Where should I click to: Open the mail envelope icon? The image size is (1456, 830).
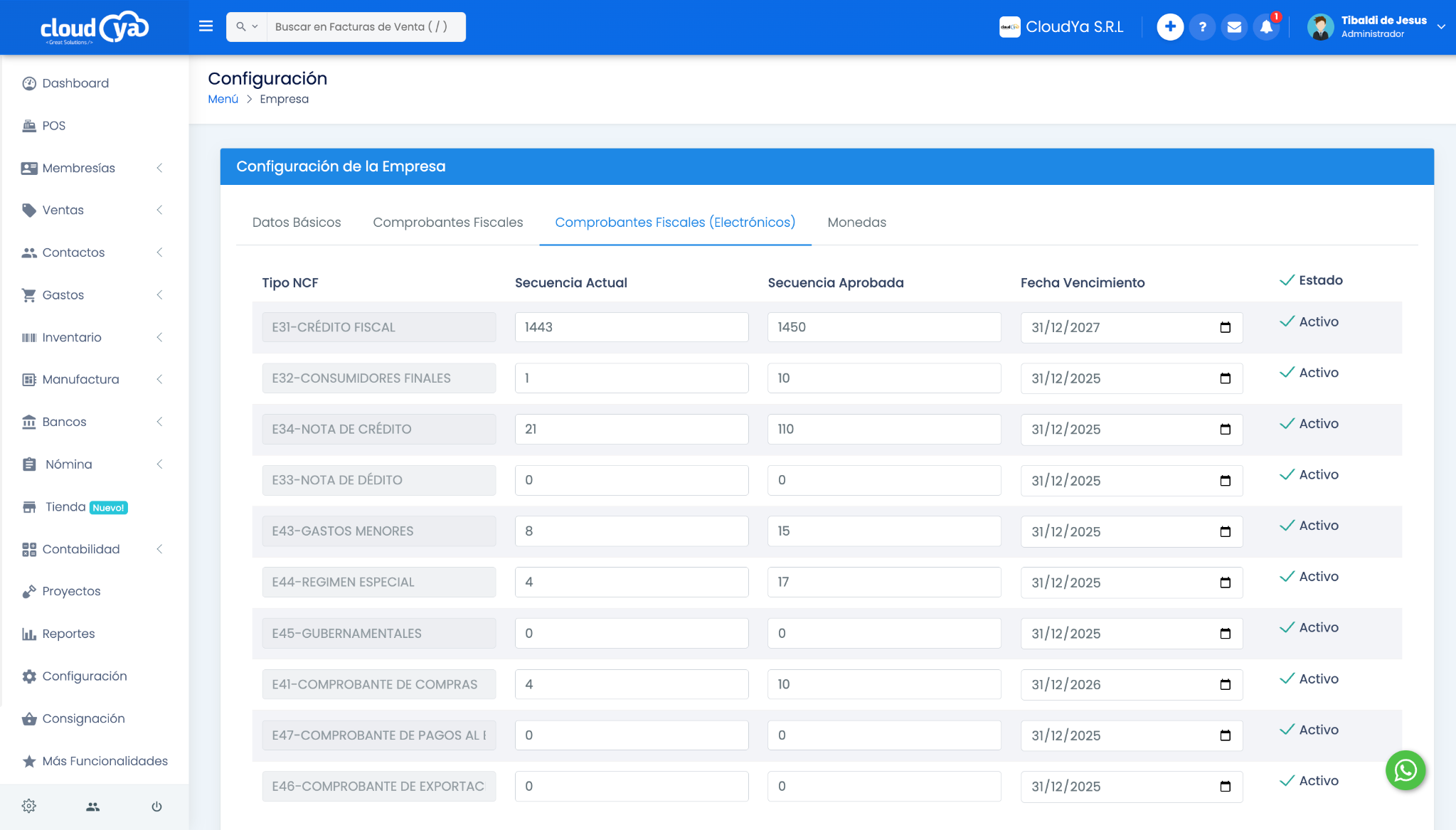coord(1234,27)
